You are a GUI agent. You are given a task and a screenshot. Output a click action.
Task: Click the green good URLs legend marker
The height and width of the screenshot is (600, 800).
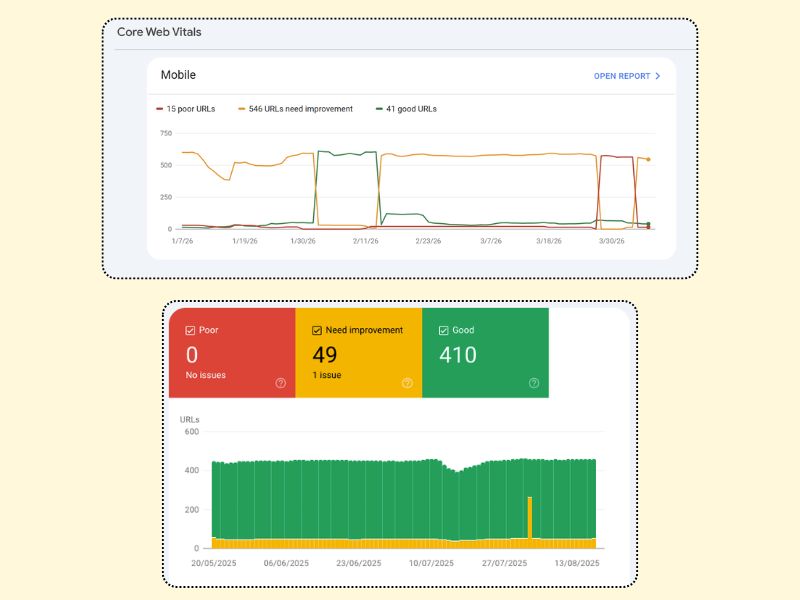point(379,109)
